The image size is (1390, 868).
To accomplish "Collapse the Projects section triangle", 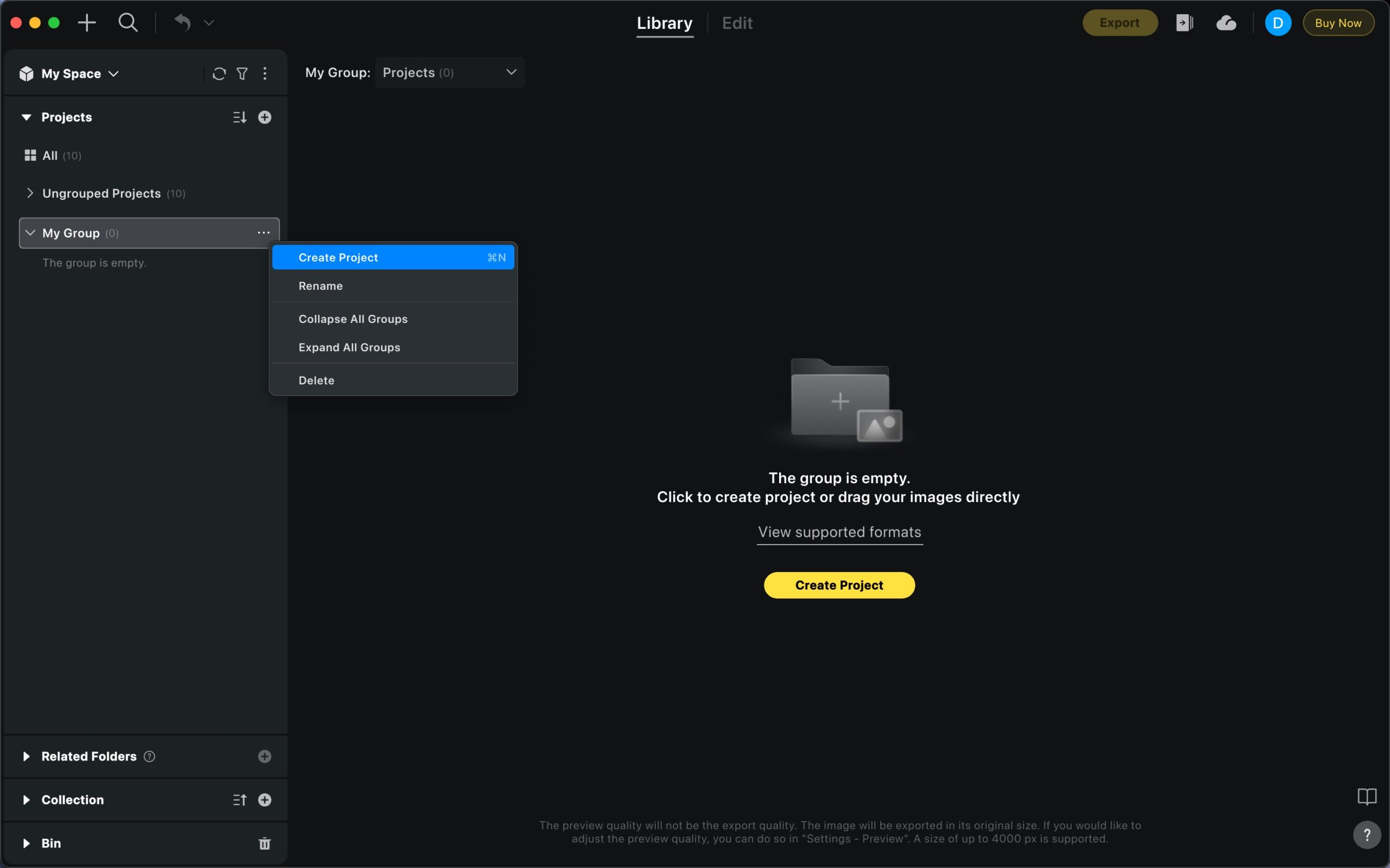I will coord(27,117).
